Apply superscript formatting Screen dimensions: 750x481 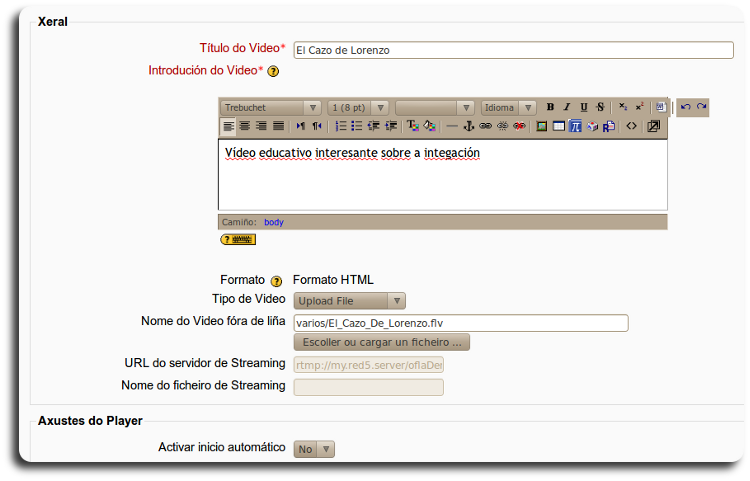point(640,107)
